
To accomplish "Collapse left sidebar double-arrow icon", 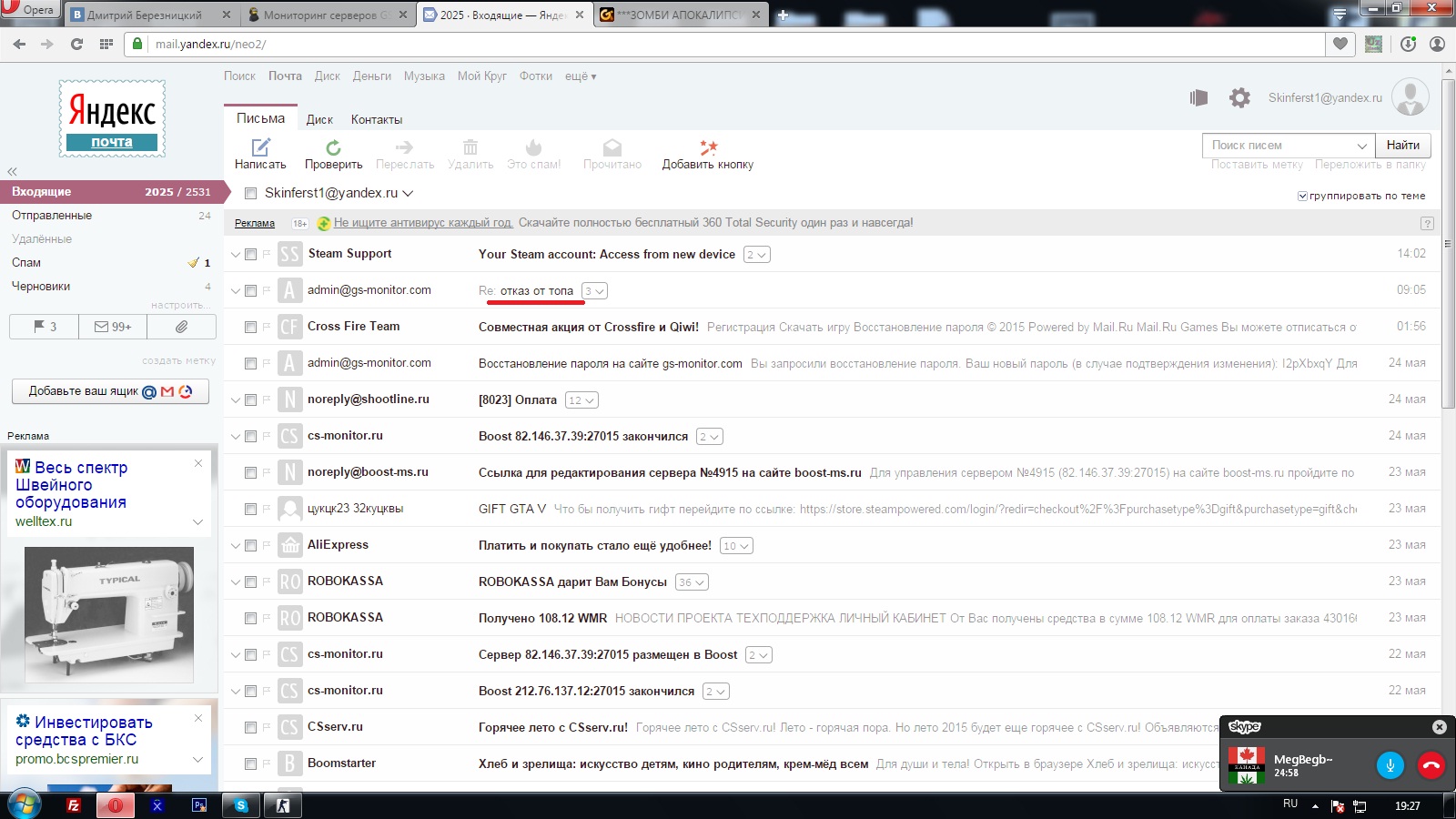I will tap(12, 171).
